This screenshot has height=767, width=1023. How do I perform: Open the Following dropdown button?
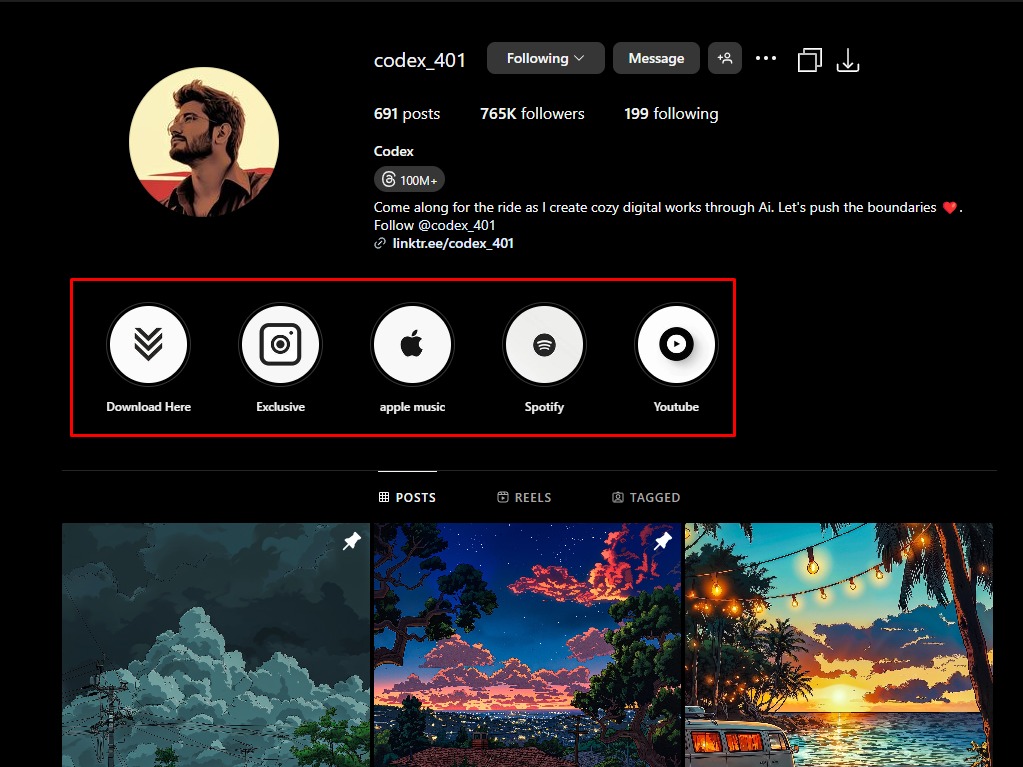pyautogui.click(x=545, y=59)
